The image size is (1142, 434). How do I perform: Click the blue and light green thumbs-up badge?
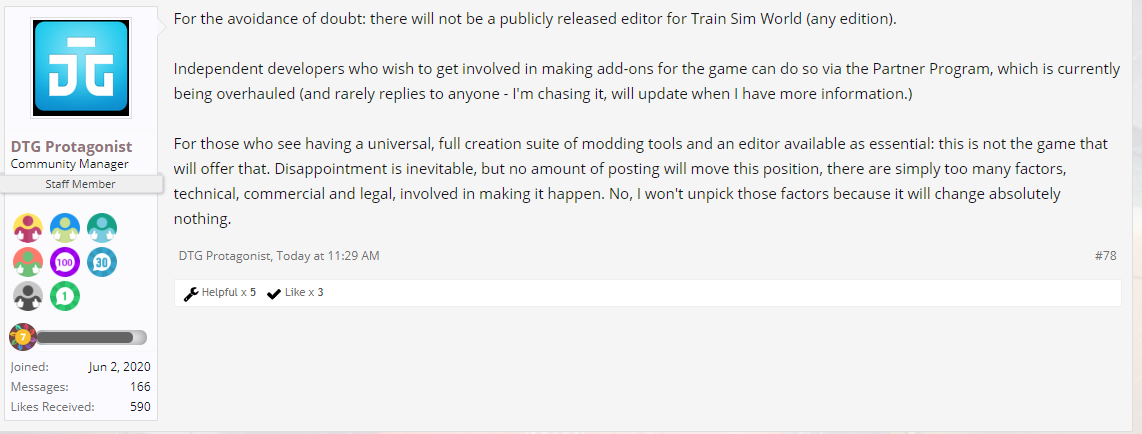pos(65,229)
